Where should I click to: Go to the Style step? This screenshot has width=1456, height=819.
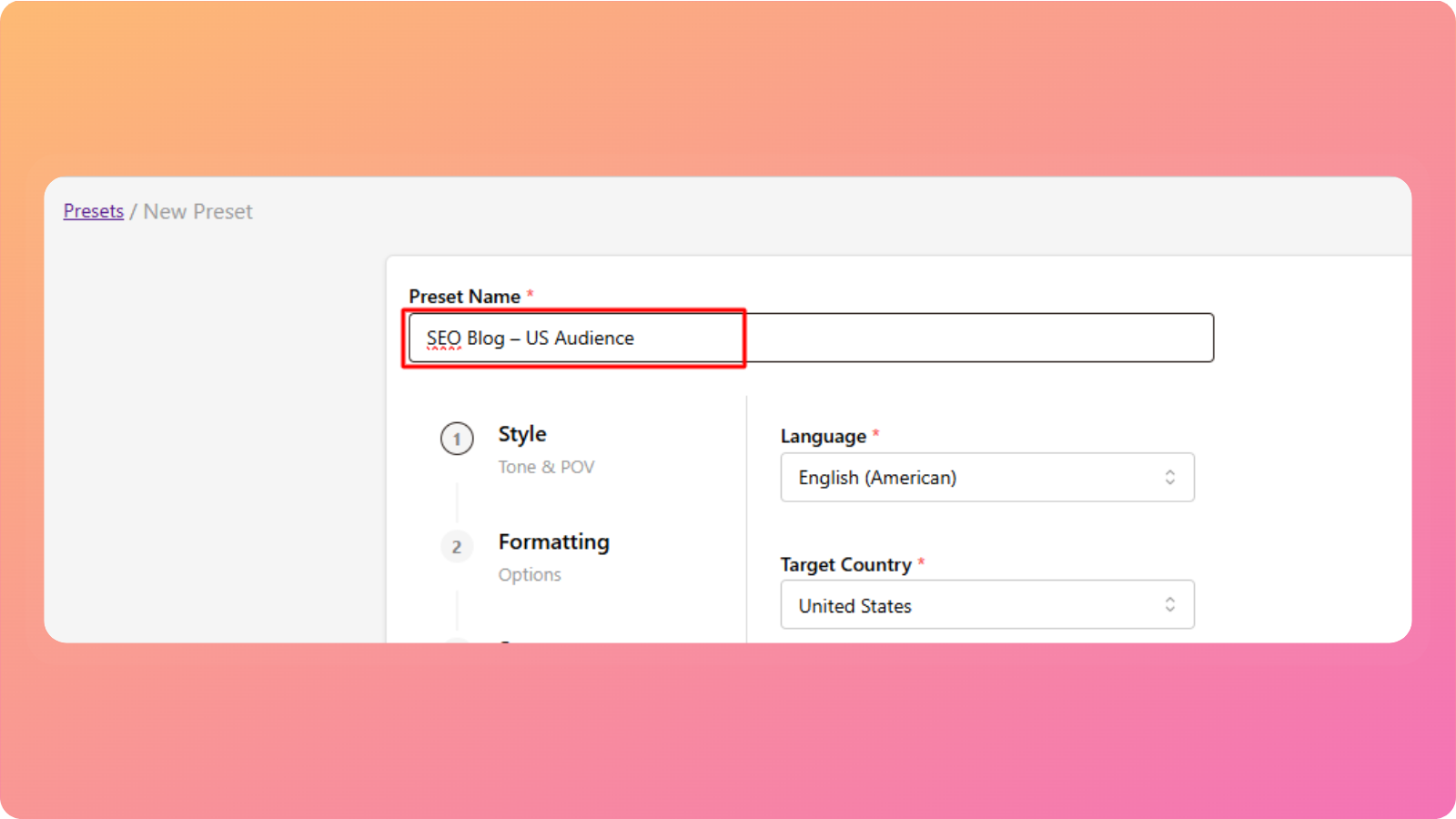click(x=522, y=434)
